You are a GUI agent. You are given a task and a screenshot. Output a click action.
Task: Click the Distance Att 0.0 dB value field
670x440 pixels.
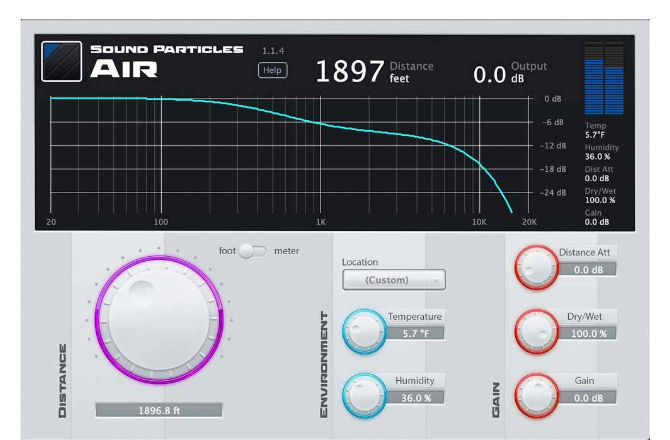[586, 269]
